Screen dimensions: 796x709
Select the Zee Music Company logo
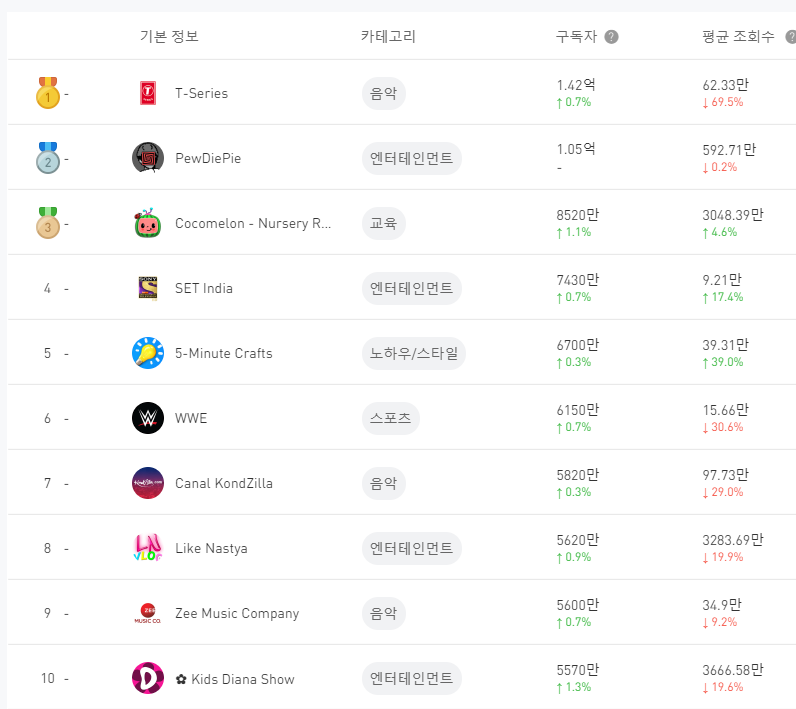[x=148, y=613]
